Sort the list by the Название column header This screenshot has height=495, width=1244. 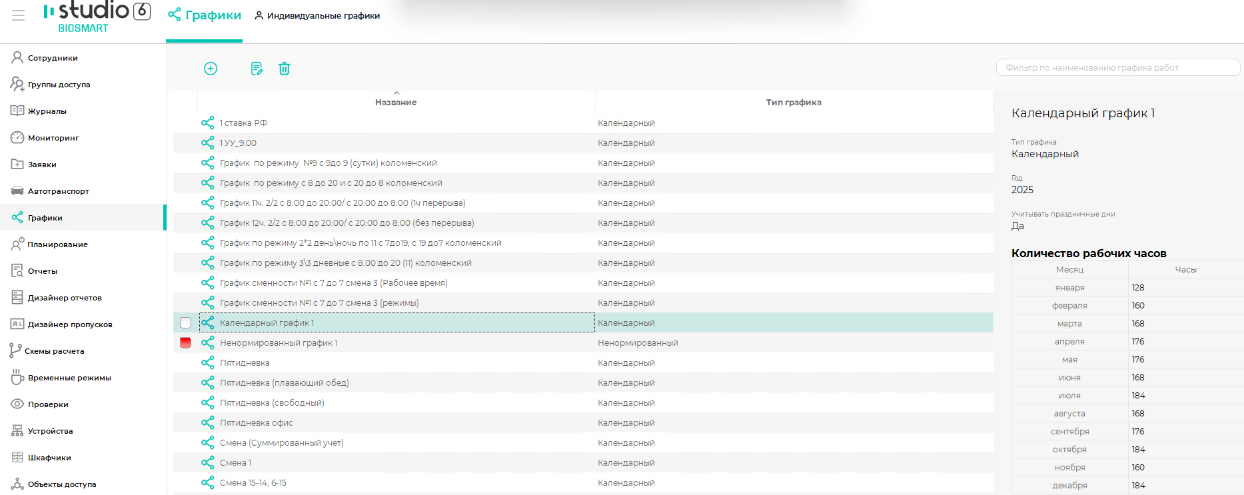point(396,102)
